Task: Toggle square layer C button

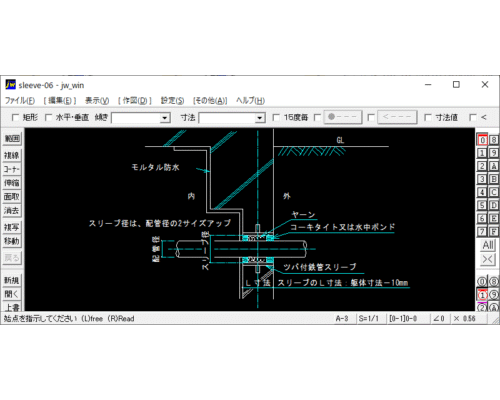Action: (x=494, y=192)
